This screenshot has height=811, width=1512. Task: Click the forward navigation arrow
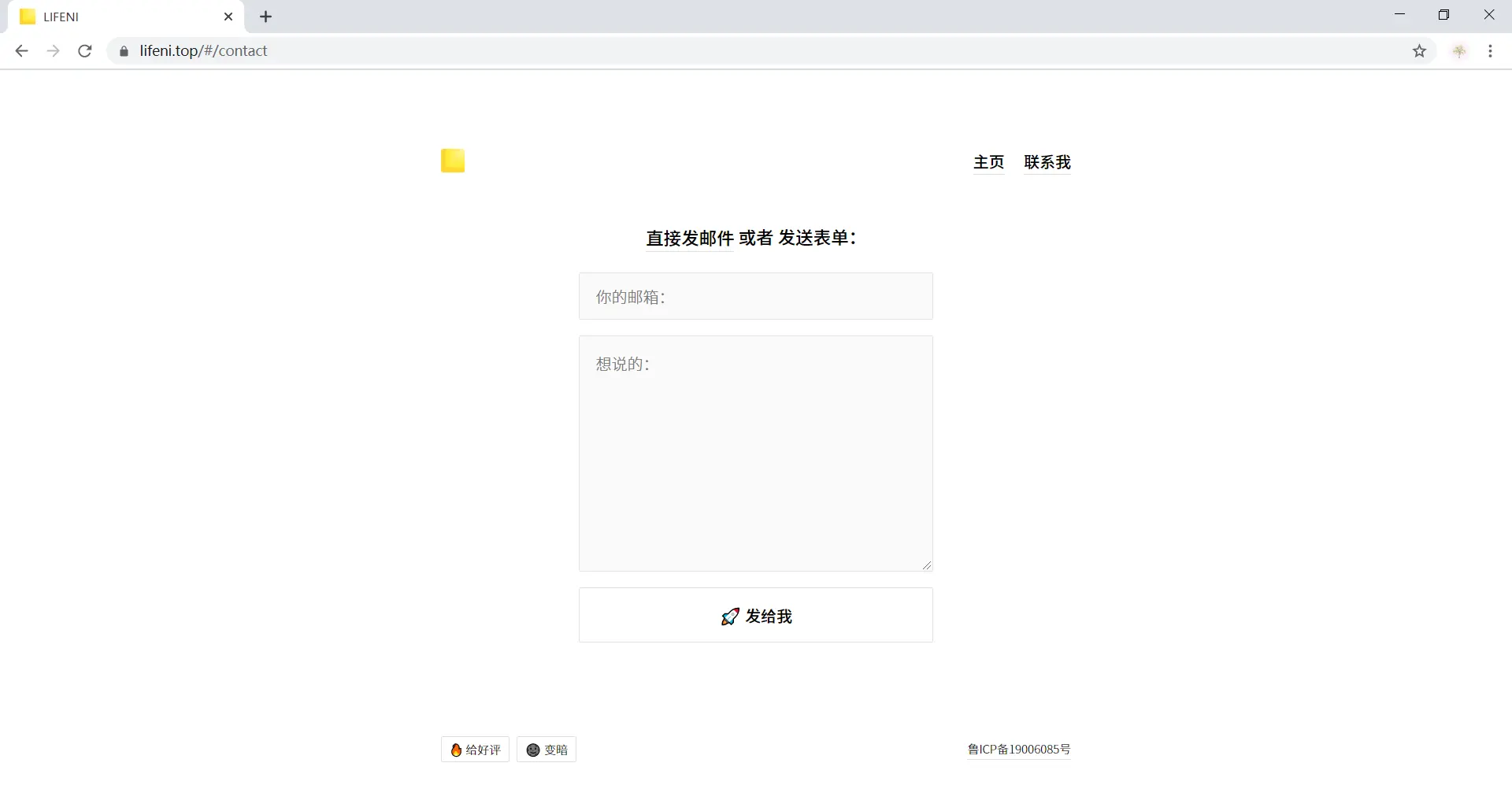pyautogui.click(x=53, y=50)
